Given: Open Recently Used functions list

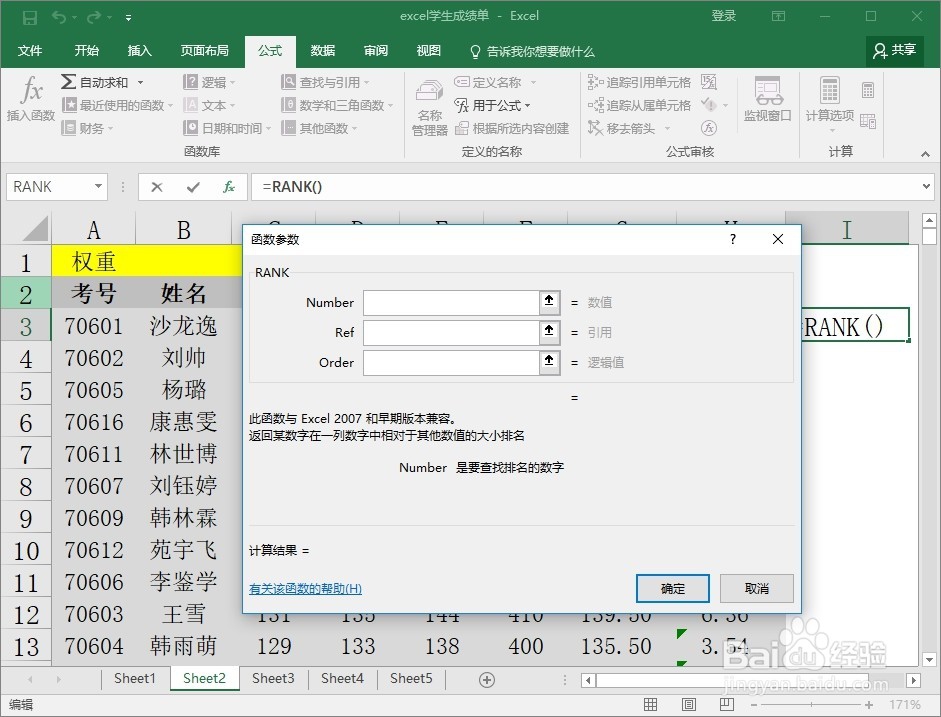Looking at the screenshot, I should pyautogui.click(x=117, y=106).
